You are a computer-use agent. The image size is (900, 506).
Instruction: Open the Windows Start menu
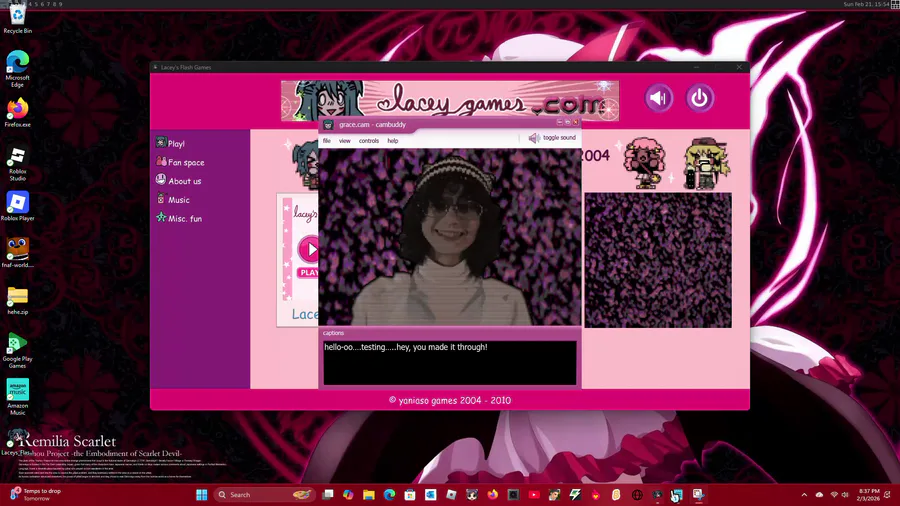201,495
